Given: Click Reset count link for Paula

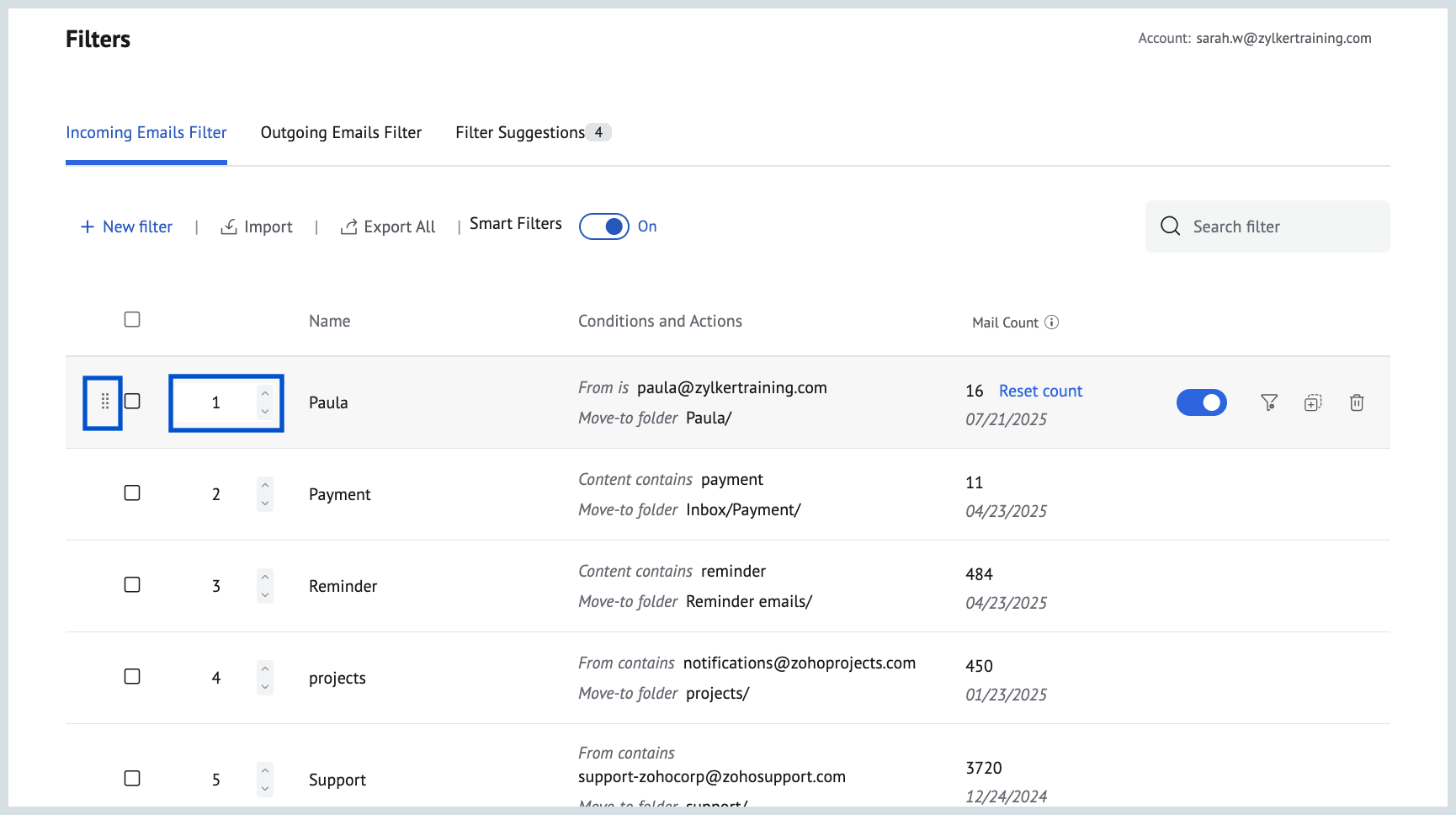Looking at the screenshot, I should [x=1040, y=392].
